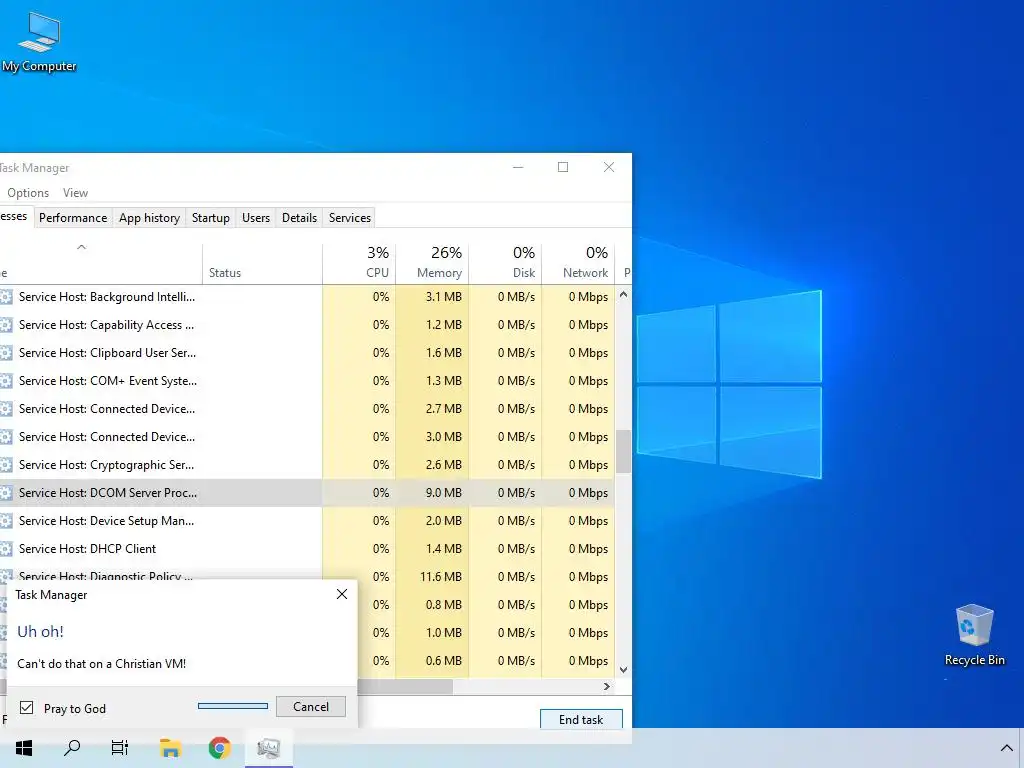Close the Uh oh! dialog with X

pos(342,594)
